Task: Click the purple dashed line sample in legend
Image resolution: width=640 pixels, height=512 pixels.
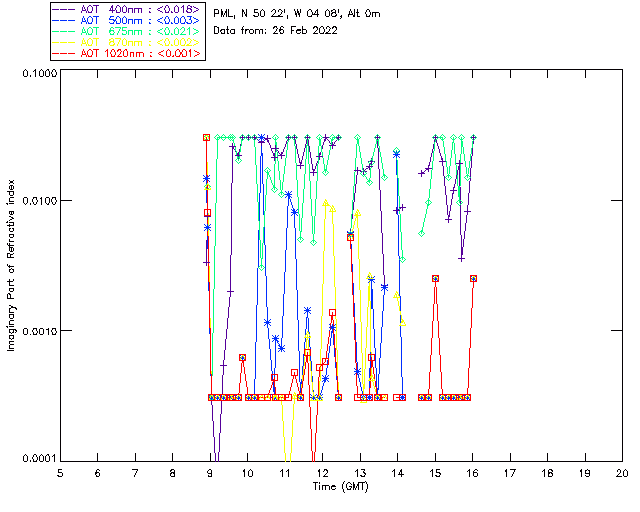Action: tap(64, 9)
